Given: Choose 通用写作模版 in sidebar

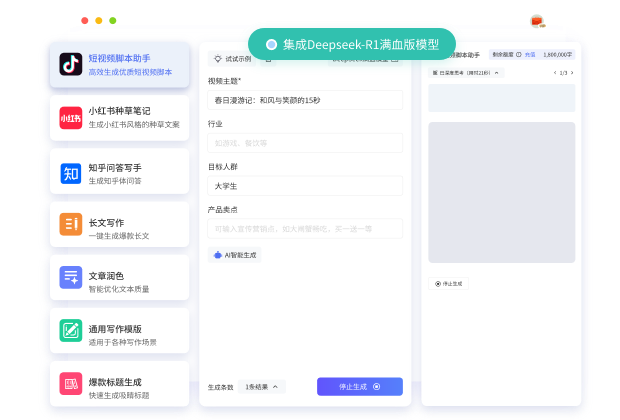Looking at the screenshot, I should coord(119,330).
